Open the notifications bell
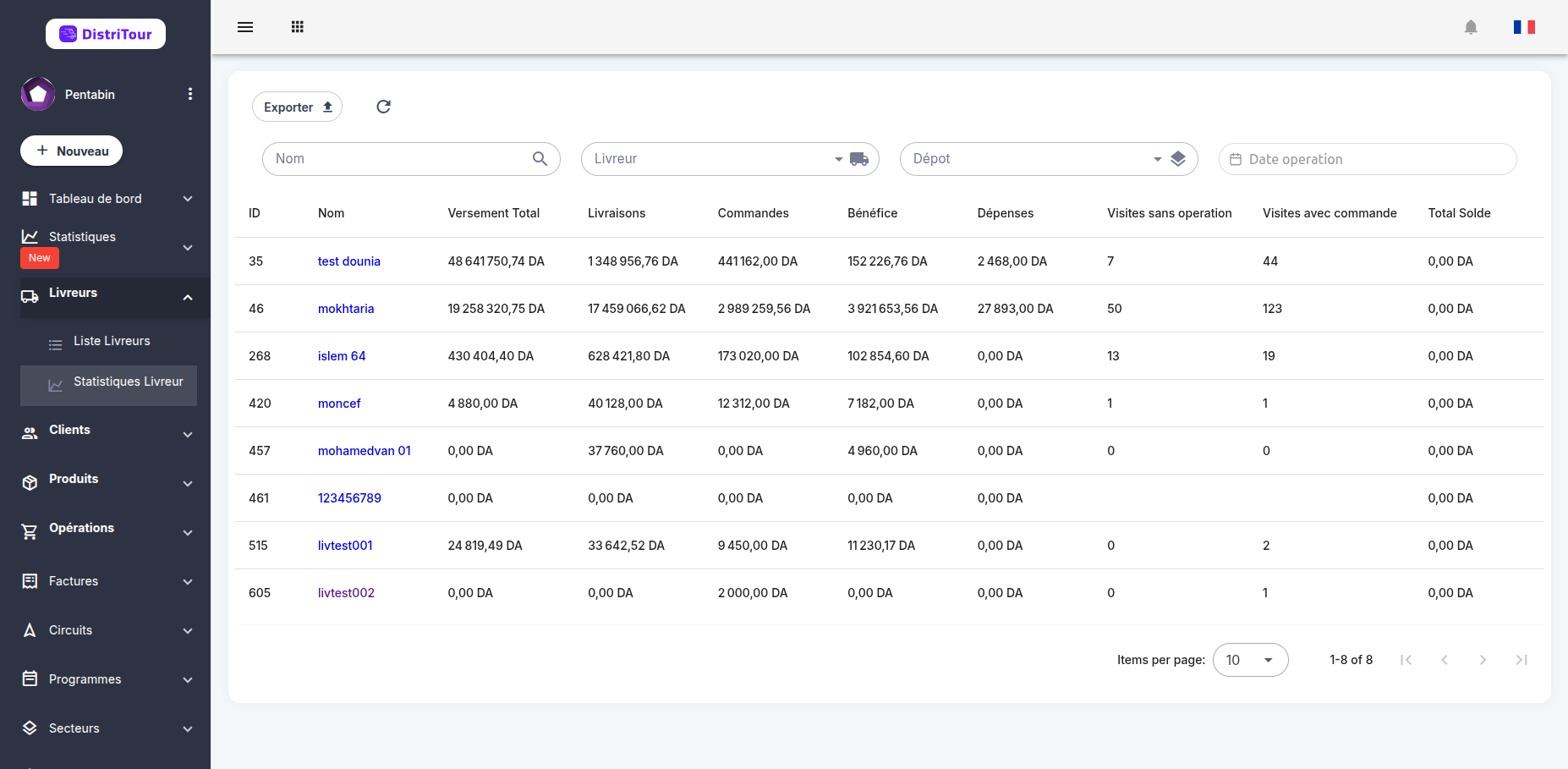This screenshot has height=769, width=1568. point(1471,27)
